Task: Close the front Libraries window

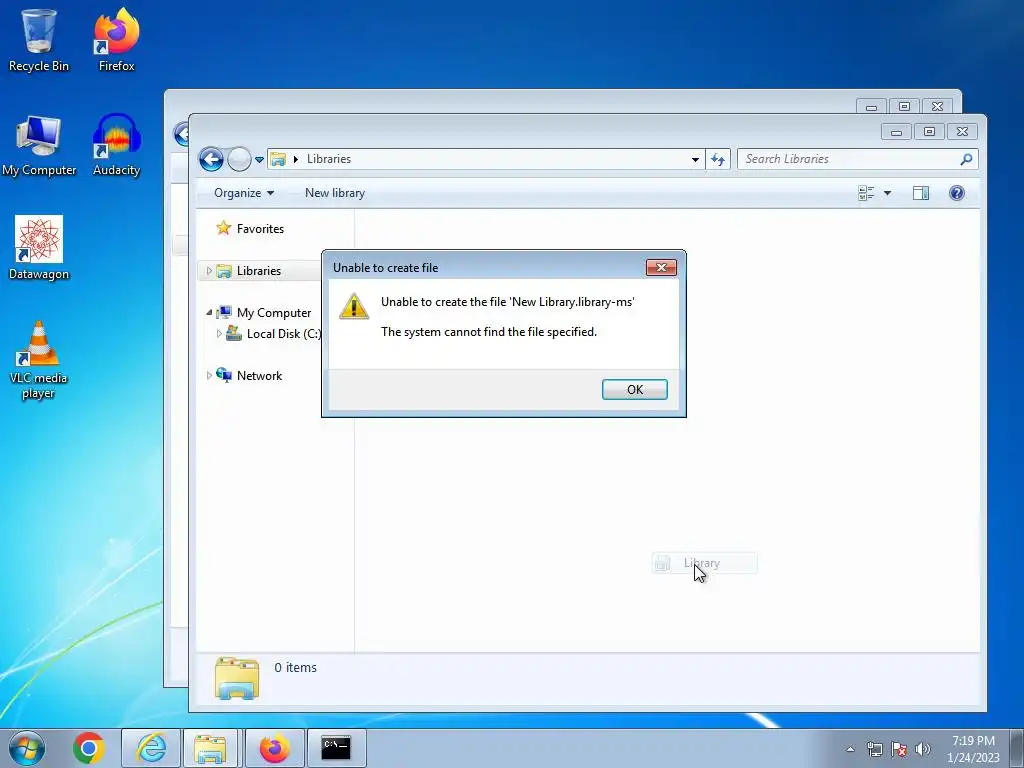Action: [962, 132]
